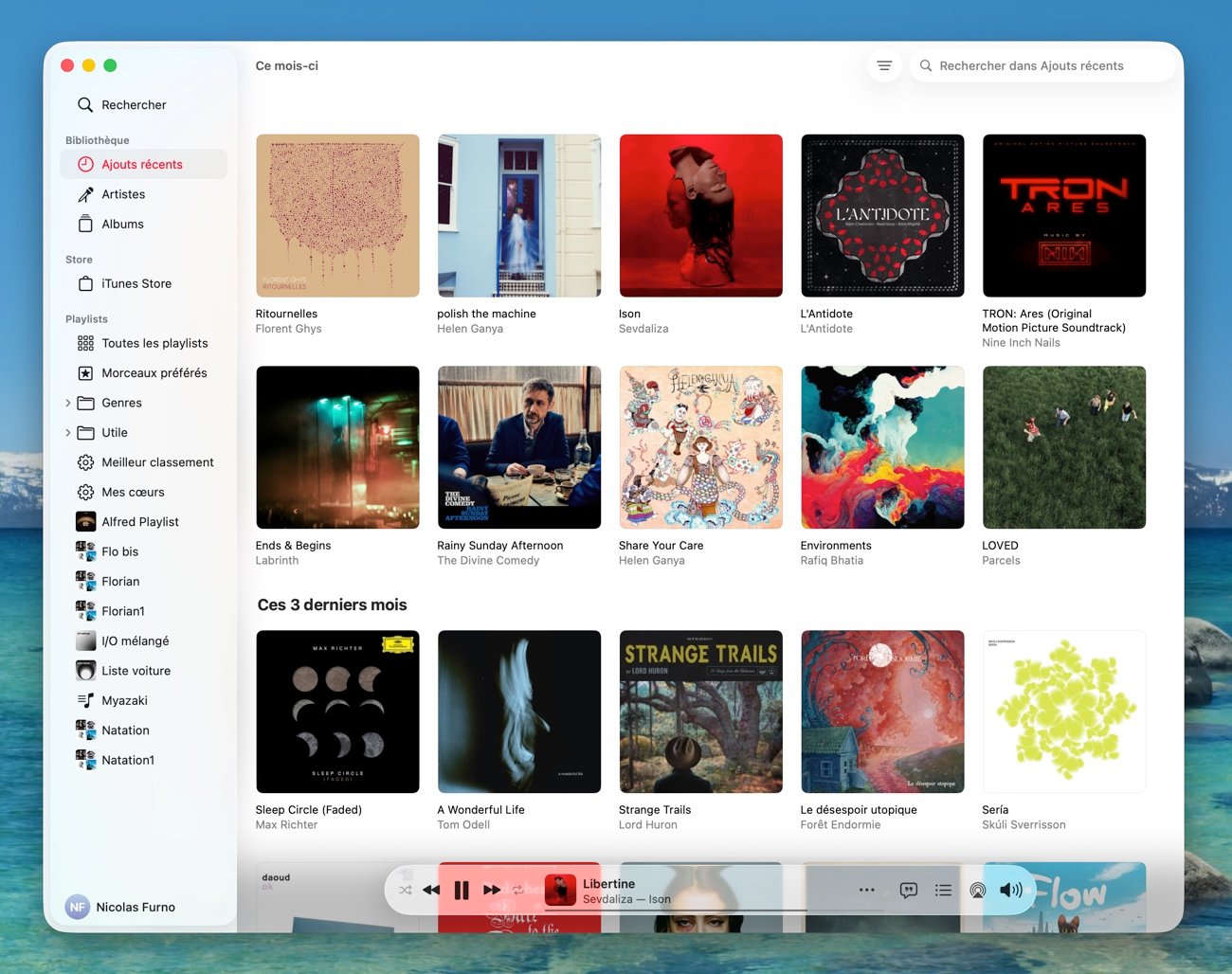Open the Nicolas Furno account profile
The height and width of the screenshot is (974, 1232).
120,907
